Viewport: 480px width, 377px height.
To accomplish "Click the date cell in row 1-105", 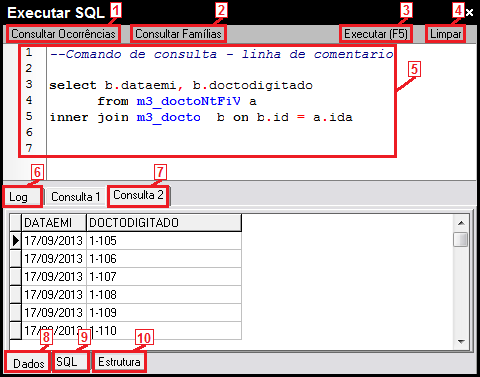I will click(x=54, y=241).
